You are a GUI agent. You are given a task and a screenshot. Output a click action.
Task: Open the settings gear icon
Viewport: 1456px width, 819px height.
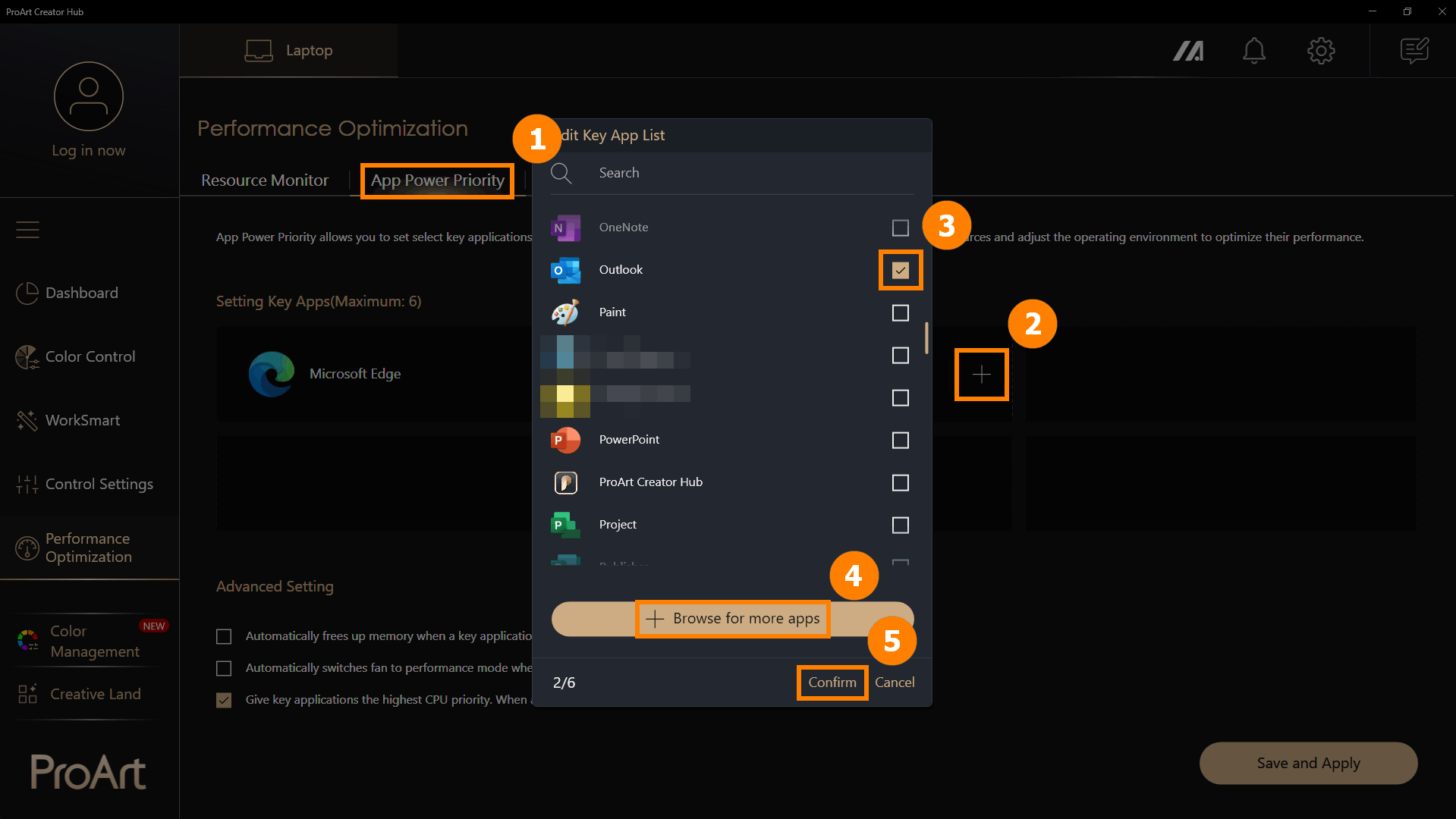pos(1321,51)
